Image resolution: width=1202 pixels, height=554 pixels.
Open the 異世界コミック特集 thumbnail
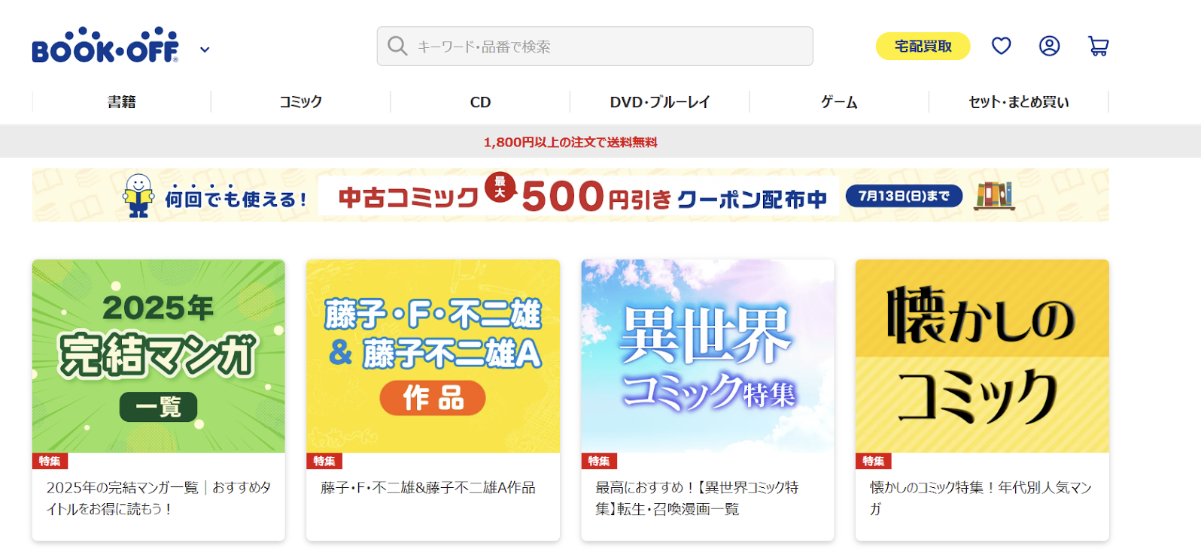point(708,356)
